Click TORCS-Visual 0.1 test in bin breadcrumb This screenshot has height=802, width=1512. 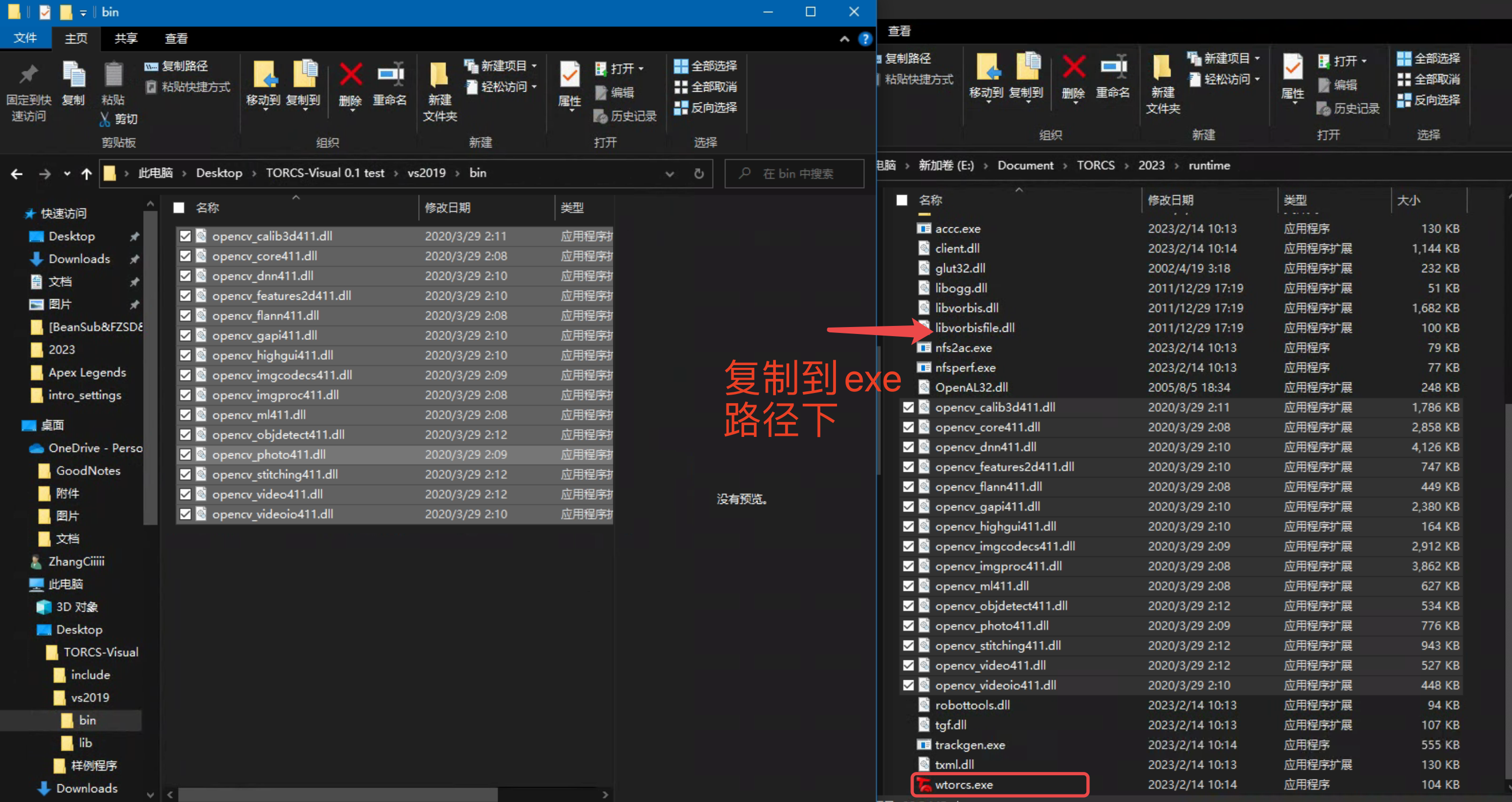(325, 173)
